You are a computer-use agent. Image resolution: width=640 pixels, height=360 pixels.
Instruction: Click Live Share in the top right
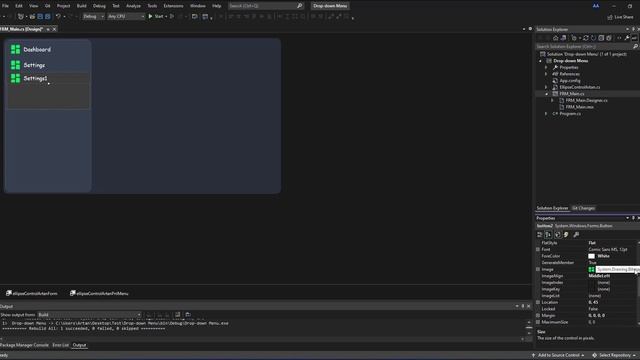coord(620,17)
